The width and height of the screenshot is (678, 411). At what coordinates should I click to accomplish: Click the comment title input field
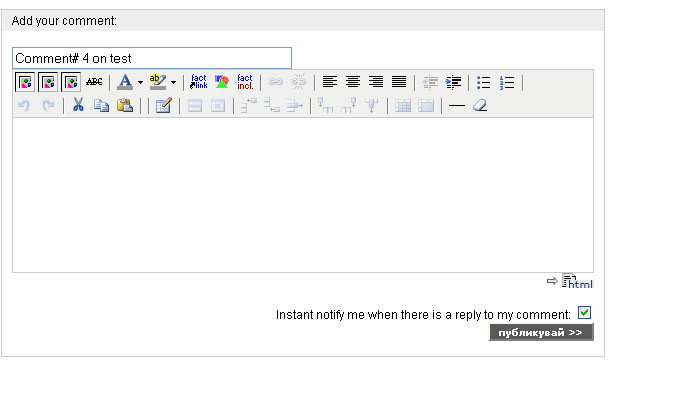click(x=152, y=58)
